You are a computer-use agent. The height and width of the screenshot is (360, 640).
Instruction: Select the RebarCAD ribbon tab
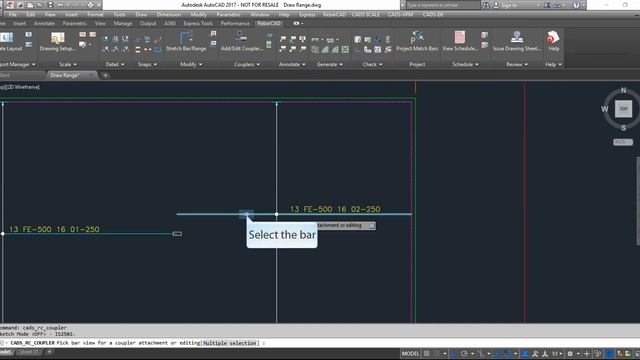click(x=269, y=23)
